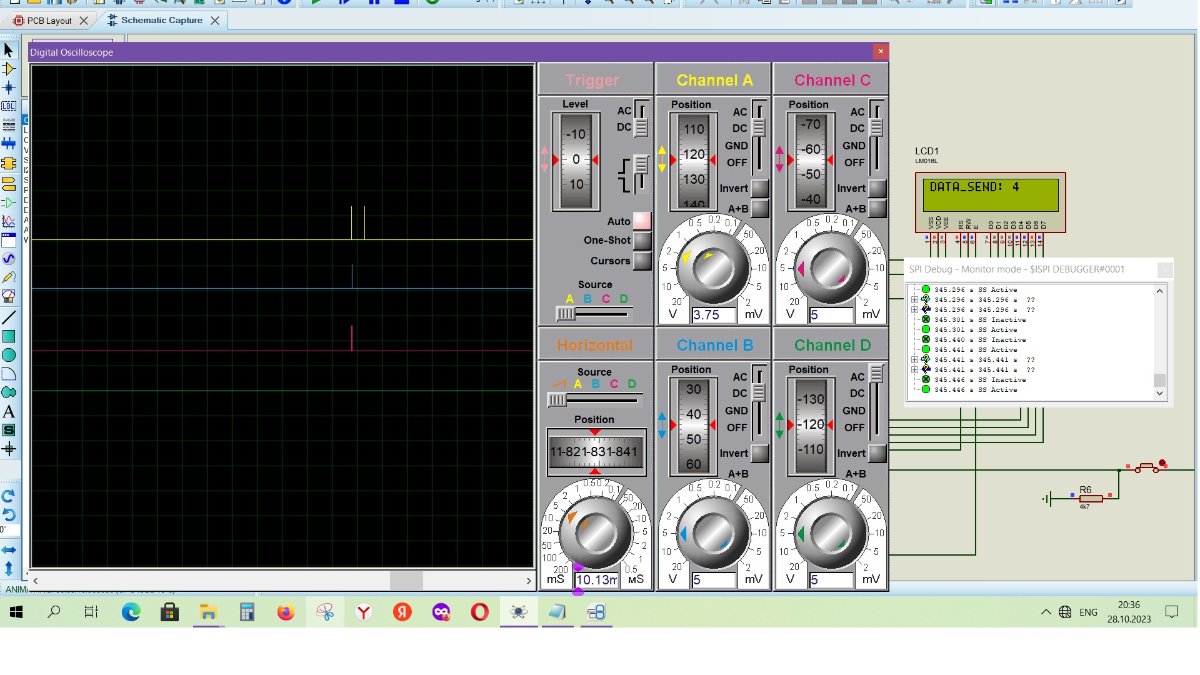1200x675 pixels.
Task: Select the 2D line drawing tool
Action: coord(9,317)
